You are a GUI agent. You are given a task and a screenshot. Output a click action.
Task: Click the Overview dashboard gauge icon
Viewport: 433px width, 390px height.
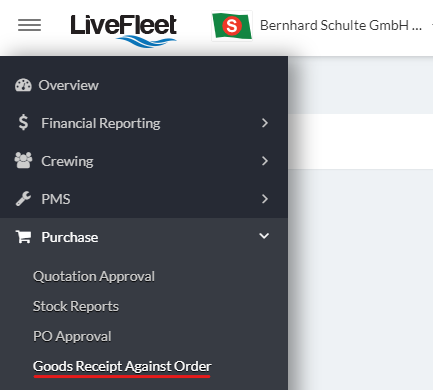pyautogui.click(x=23, y=85)
